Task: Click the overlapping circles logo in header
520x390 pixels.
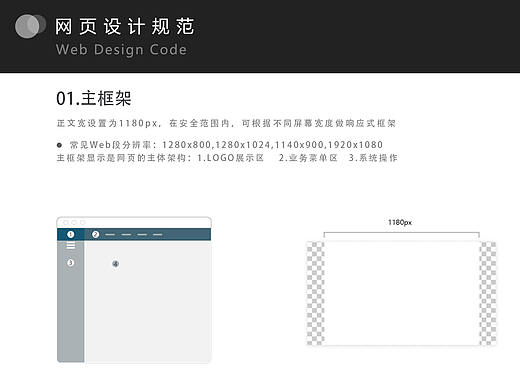Action: click(30, 26)
